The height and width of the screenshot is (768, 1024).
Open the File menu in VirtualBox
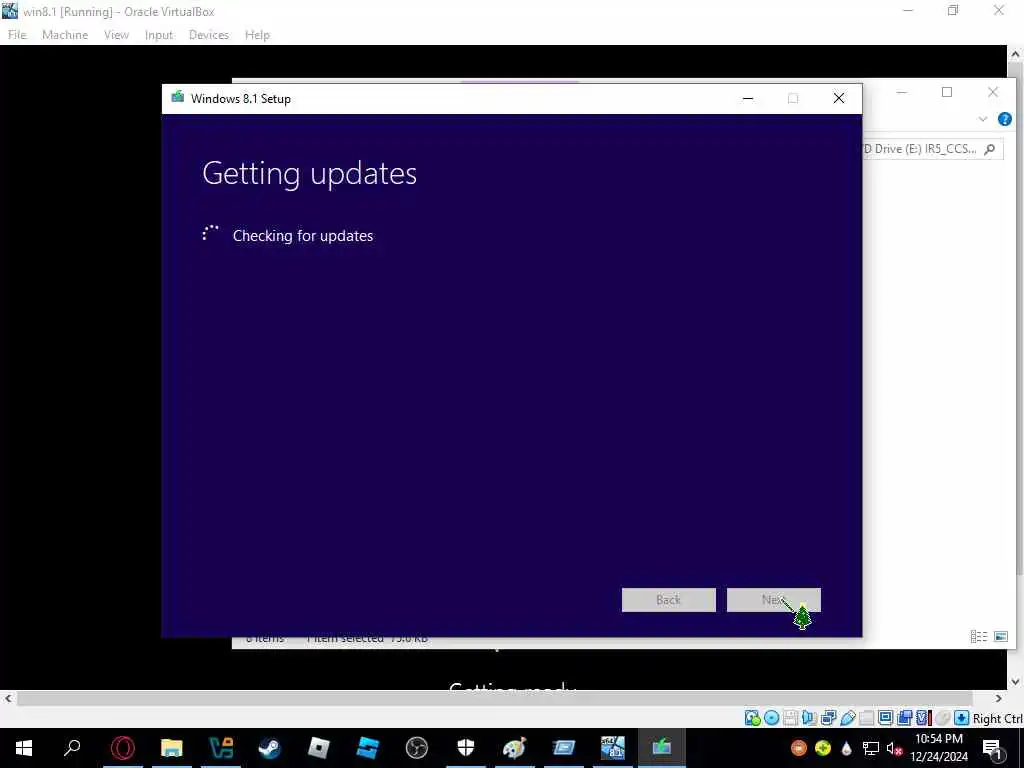[x=17, y=35]
